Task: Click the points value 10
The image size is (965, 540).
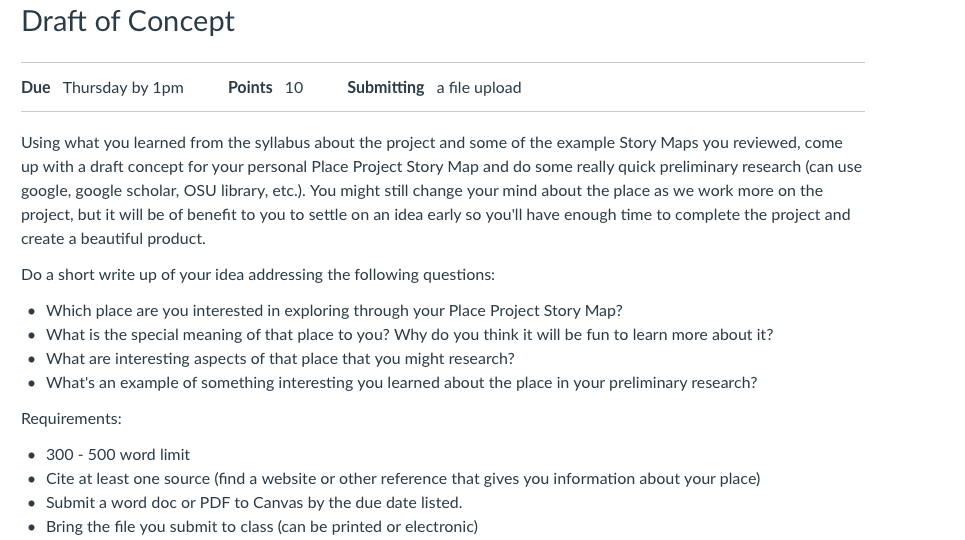Action: (x=294, y=87)
